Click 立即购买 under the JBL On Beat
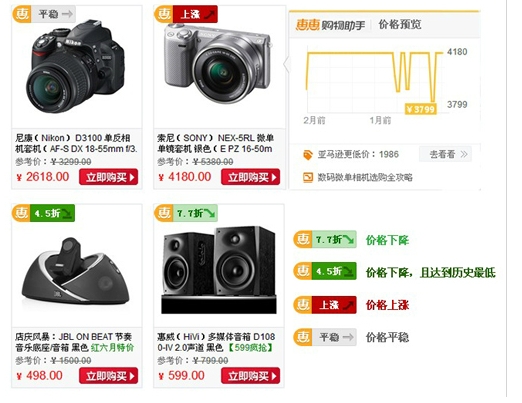The height and width of the screenshot is (403, 522). (109, 376)
